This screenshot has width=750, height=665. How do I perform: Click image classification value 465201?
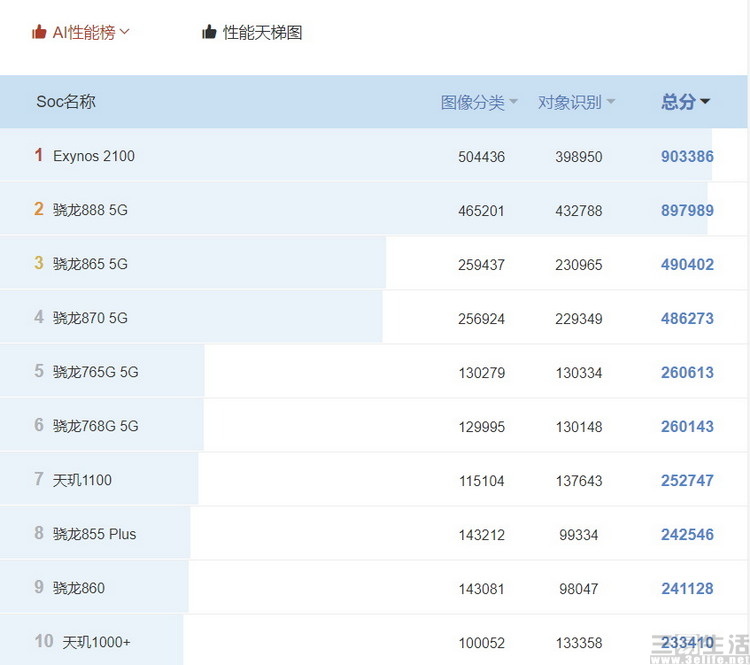(x=482, y=211)
